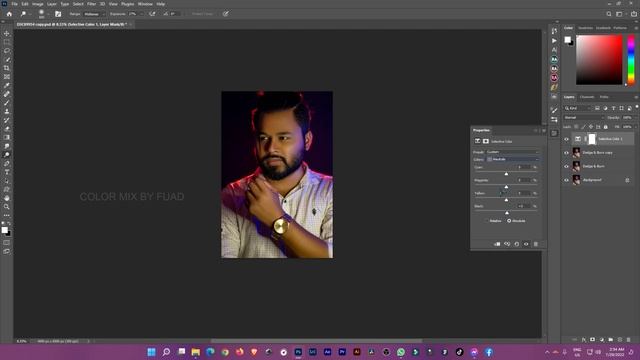Image resolution: width=640 pixels, height=360 pixels.
Task: Open the Window menu
Action: [x=145, y=4]
